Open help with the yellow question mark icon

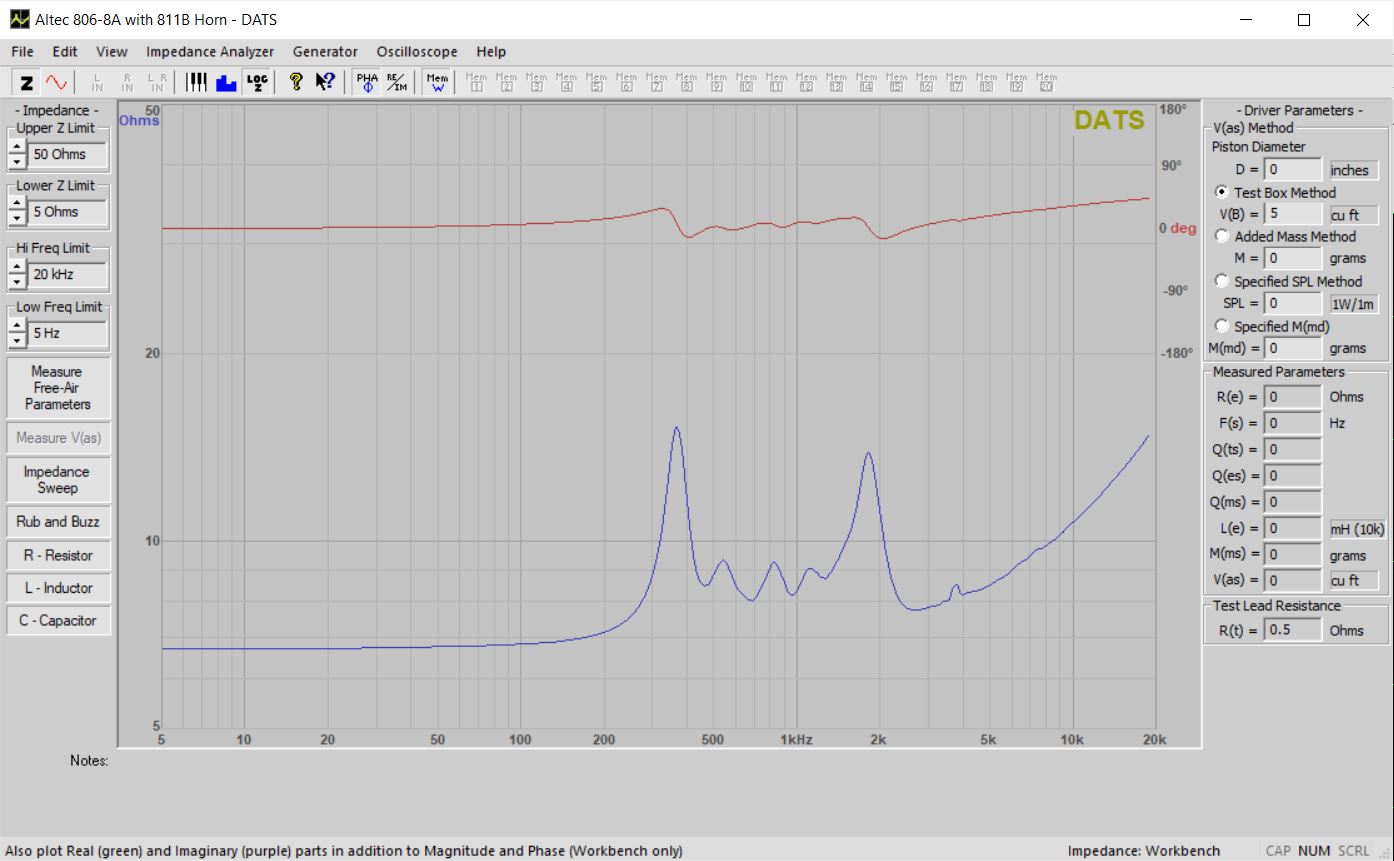pos(296,82)
